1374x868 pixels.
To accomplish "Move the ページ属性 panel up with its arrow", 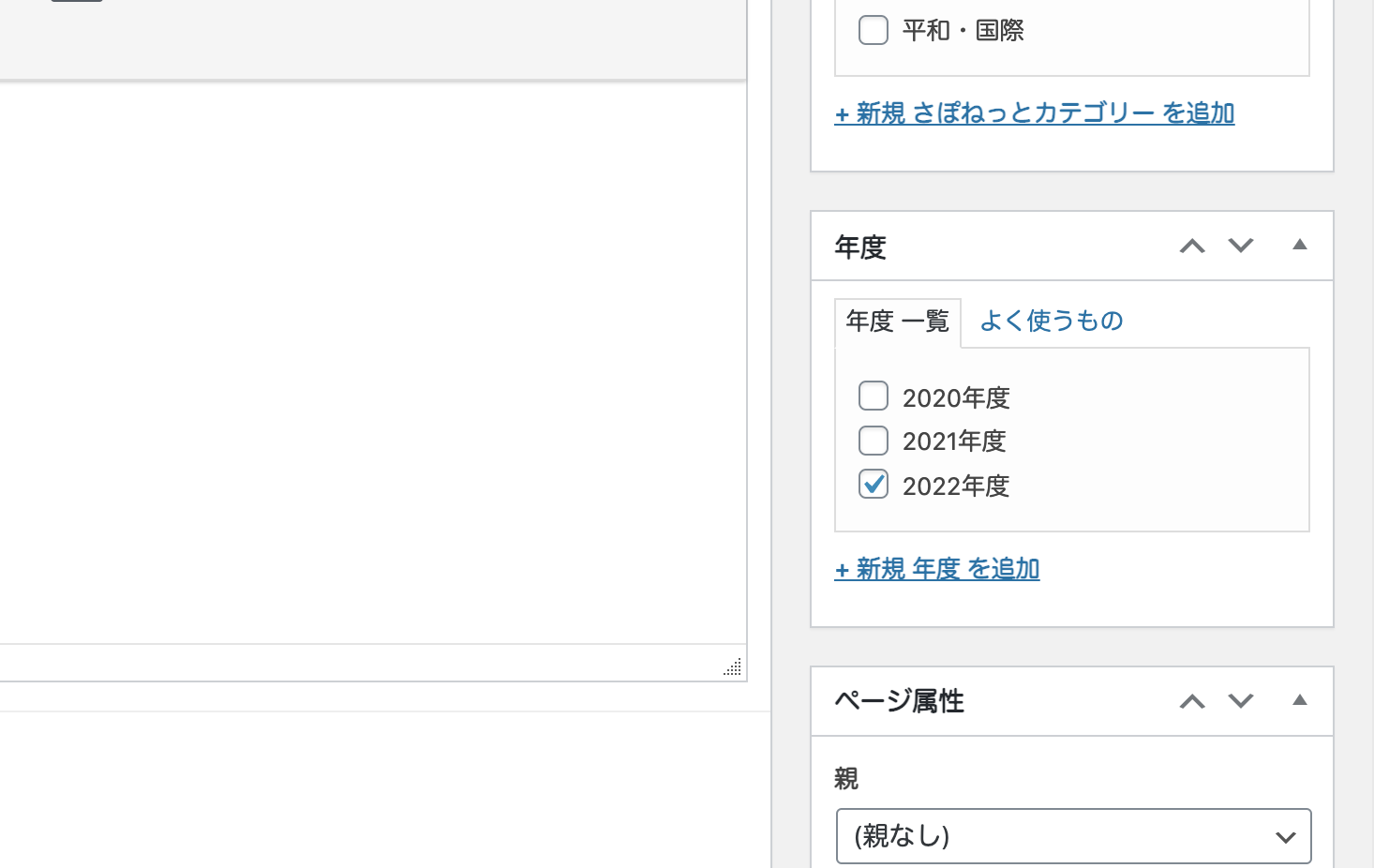I will click(1192, 702).
